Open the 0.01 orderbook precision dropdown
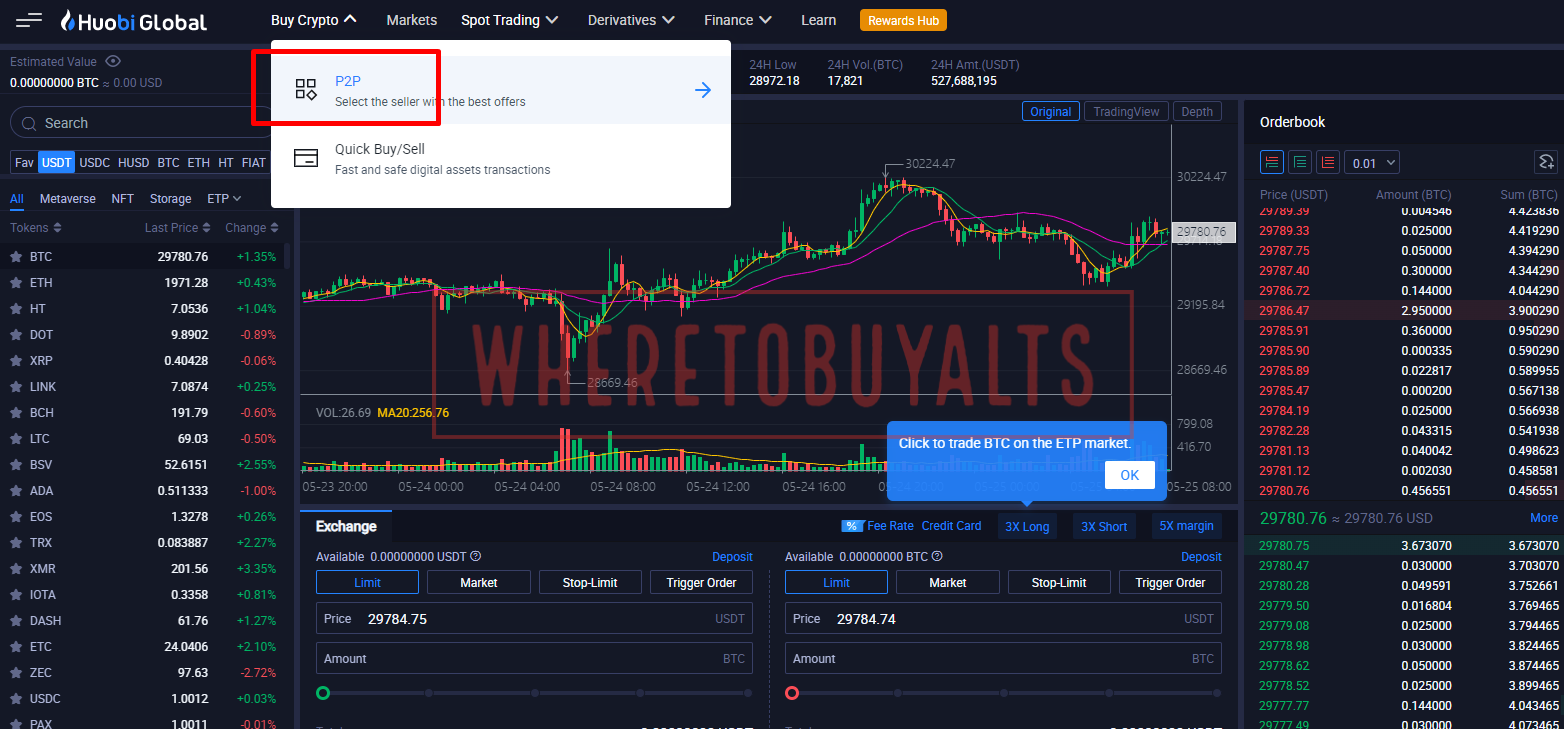 pyautogui.click(x=1372, y=162)
